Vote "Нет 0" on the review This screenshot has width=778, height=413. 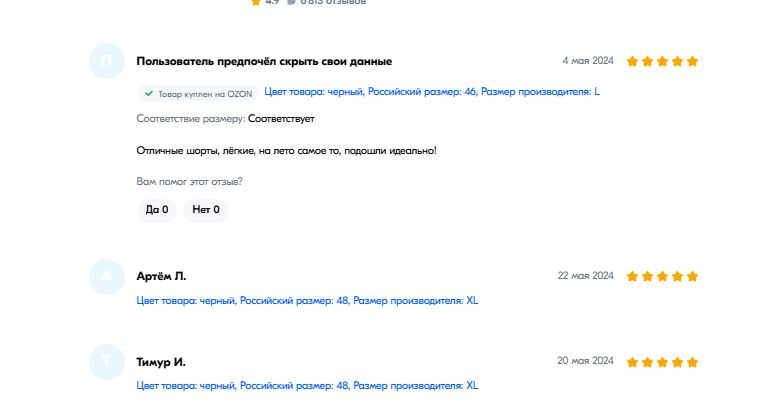(x=206, y=210)
